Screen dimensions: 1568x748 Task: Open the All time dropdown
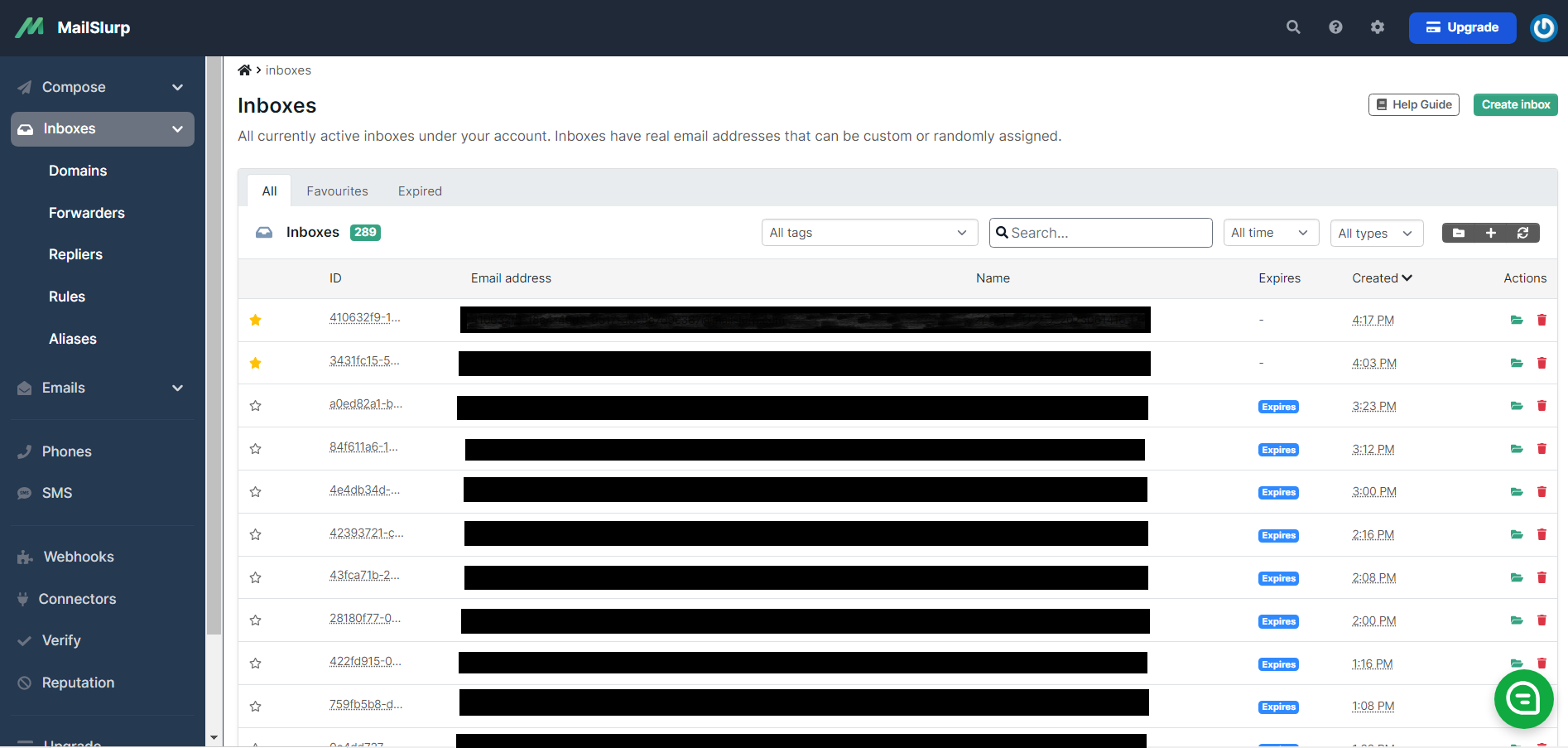click(x=1271, y=233)
